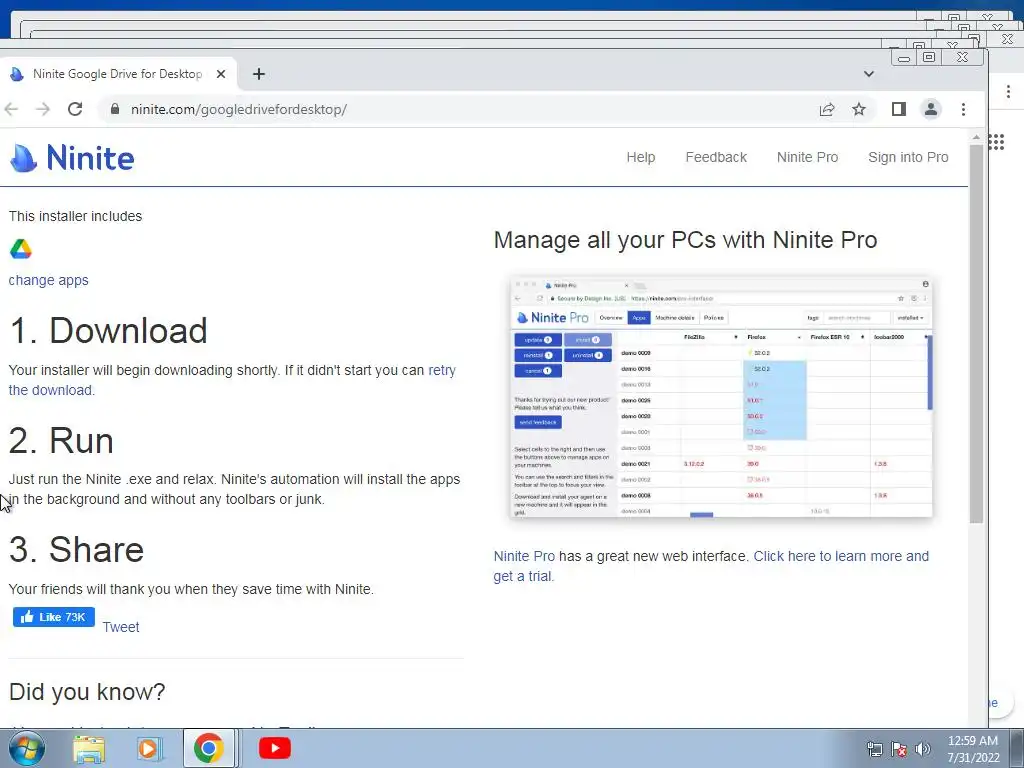The image size is (1024, 768).
Task: Open the three-dot menu of the background window
Action: click(x=1008, y=92)
